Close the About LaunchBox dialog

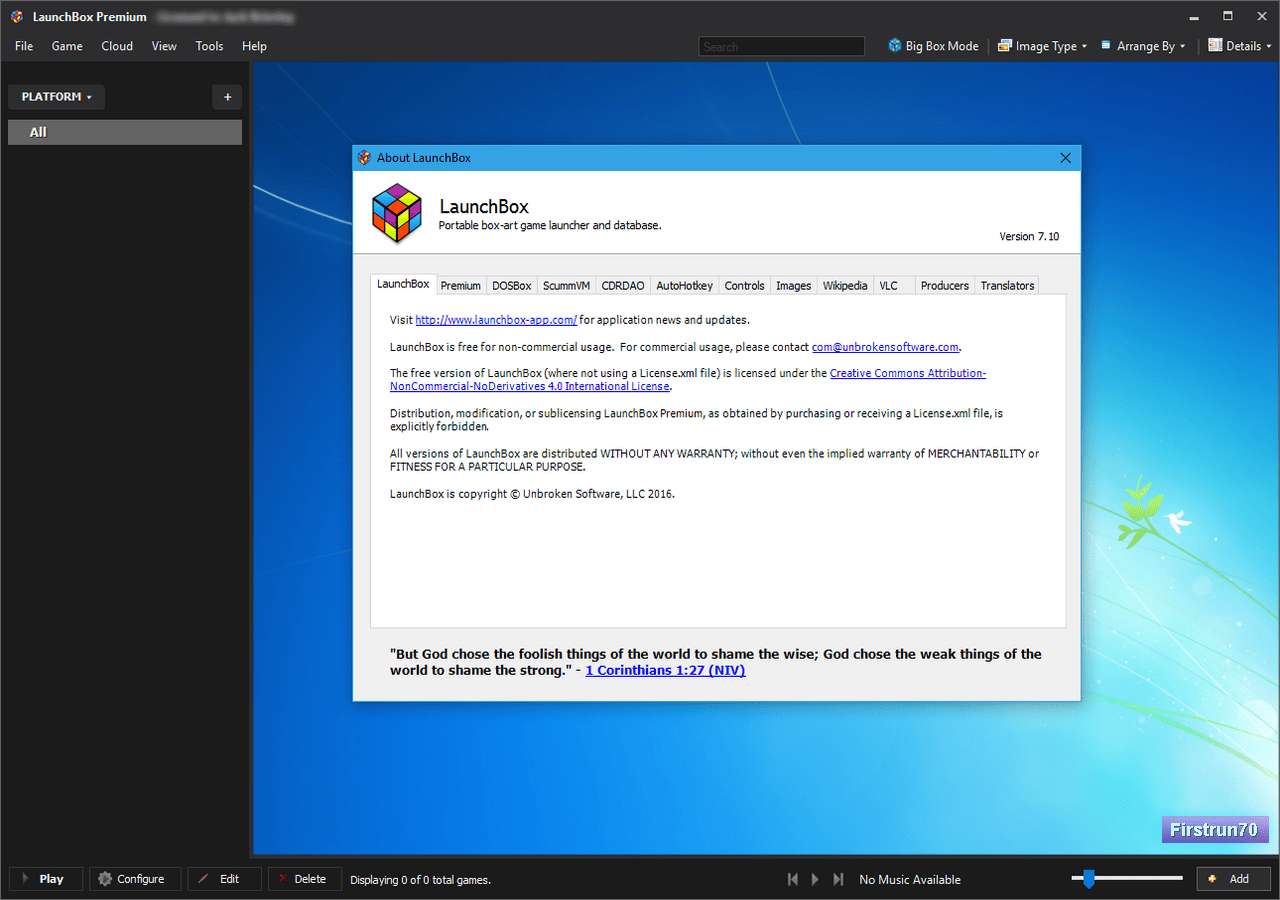1065,158
